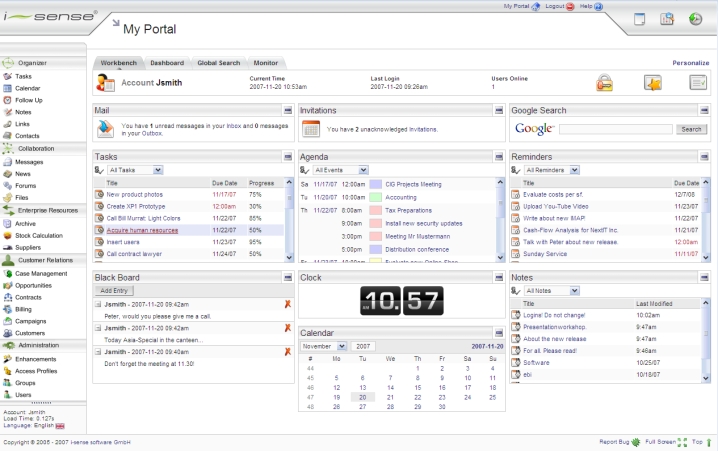The height and width of the screenshot is (451, 718).
Task: Open the November month dropdown in Calendar
Action: coord(323,346)
